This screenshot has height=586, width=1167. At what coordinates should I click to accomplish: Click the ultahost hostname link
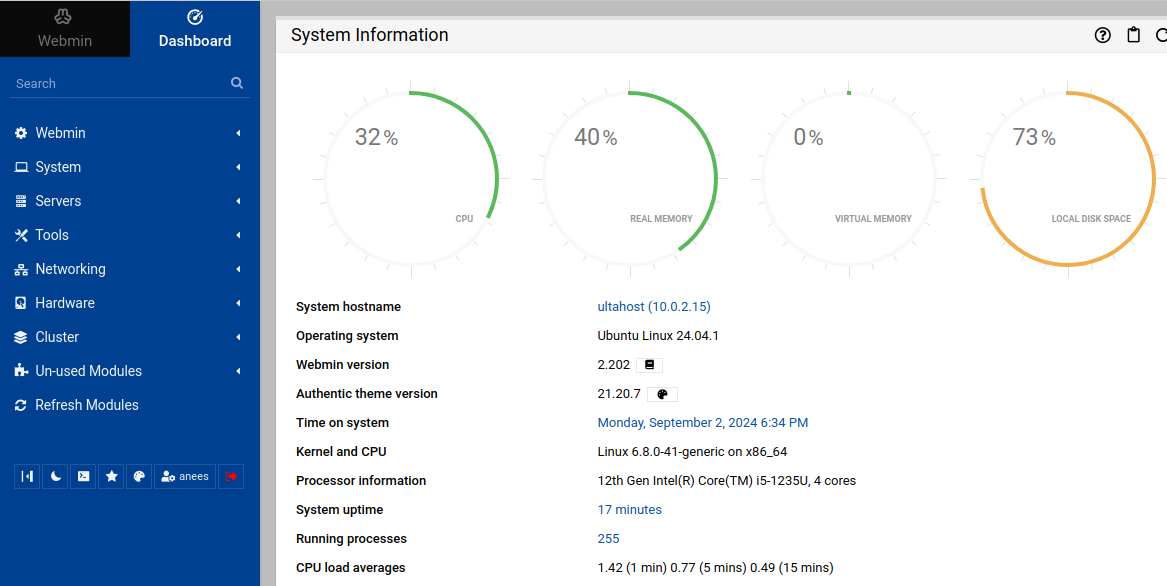[655, 306]
